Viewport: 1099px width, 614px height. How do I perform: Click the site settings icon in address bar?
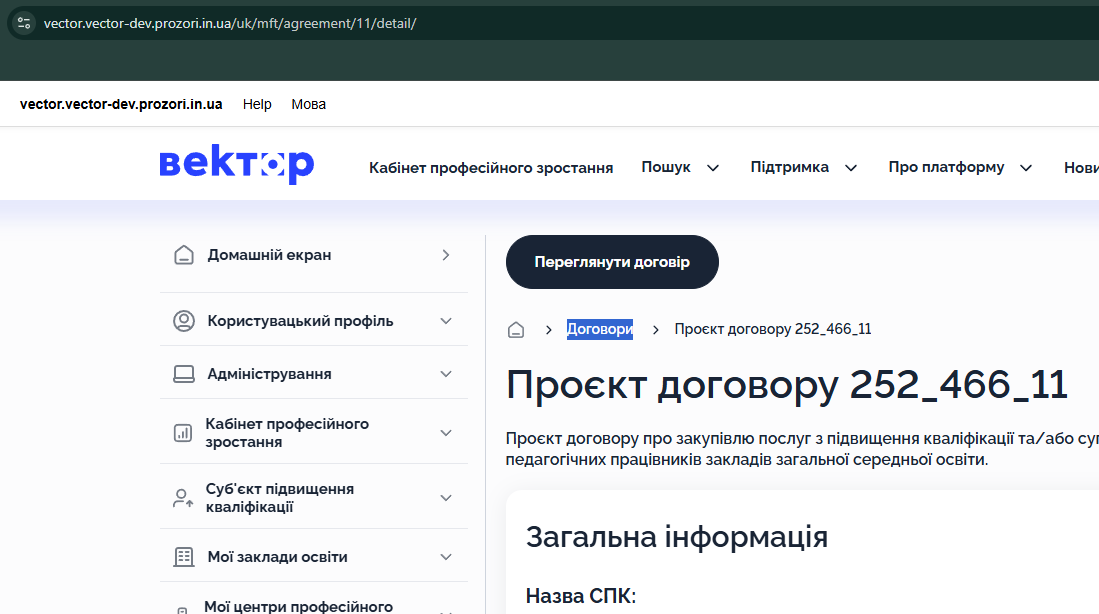(24, 23)
